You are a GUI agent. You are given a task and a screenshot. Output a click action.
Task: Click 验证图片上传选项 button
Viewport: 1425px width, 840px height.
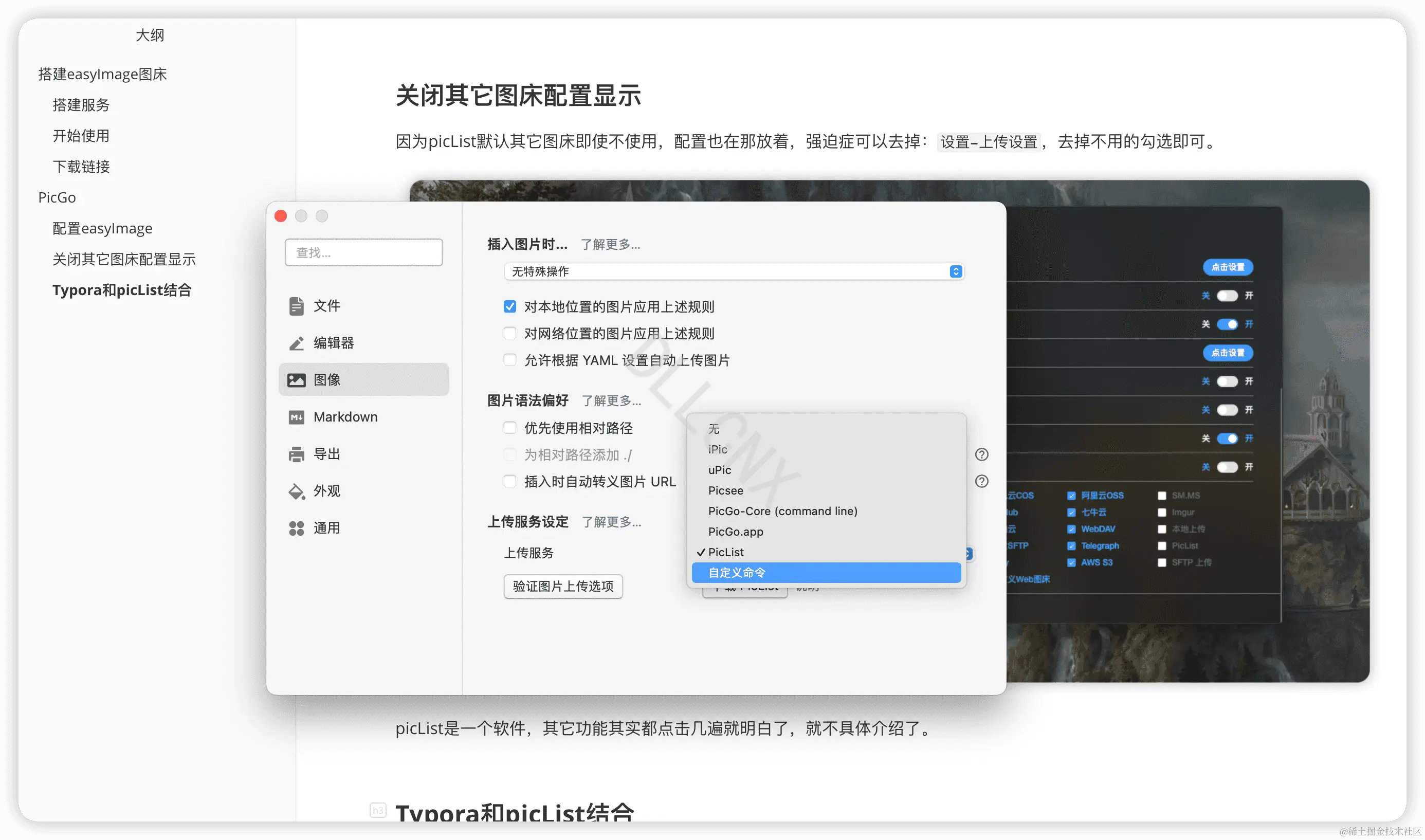tap(562, 587)
